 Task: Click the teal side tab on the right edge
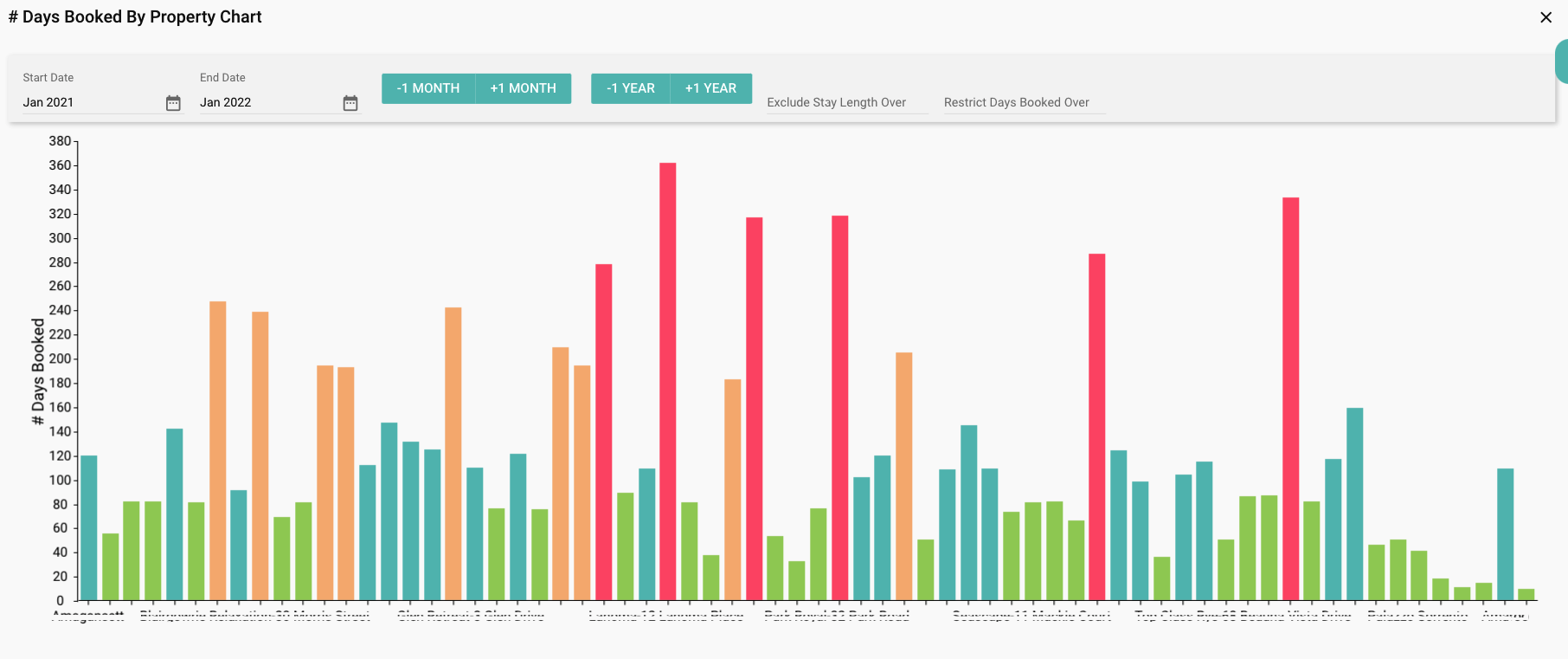pyautogui.click(x=1562, y=61)
